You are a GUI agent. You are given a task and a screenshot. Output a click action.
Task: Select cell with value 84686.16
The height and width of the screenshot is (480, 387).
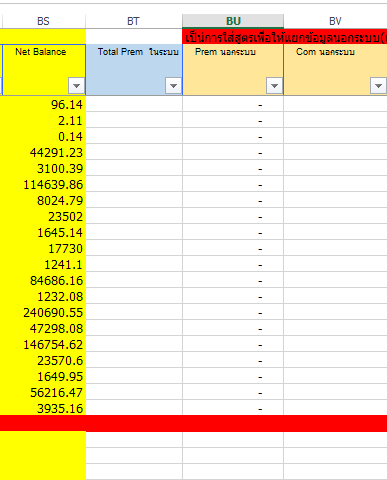(44, 281)
